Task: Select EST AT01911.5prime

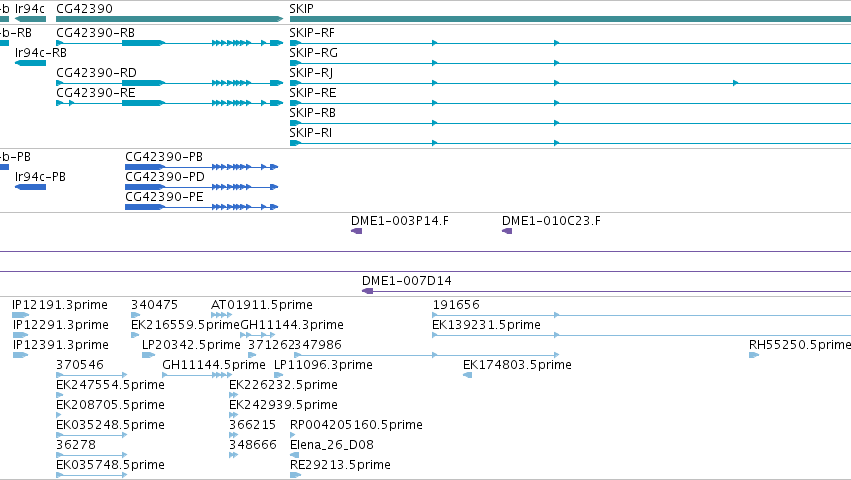Action: [221, 315]
